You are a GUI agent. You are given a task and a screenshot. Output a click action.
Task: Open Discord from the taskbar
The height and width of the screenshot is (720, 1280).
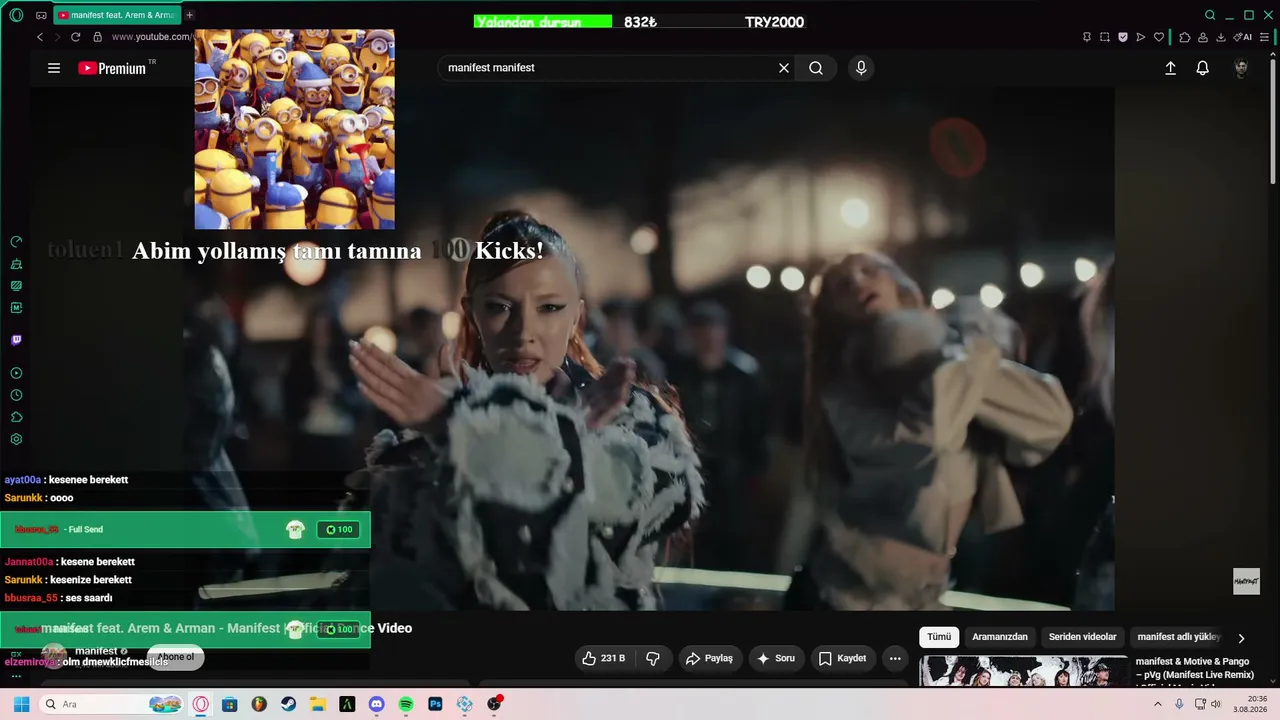pos(376,704)
